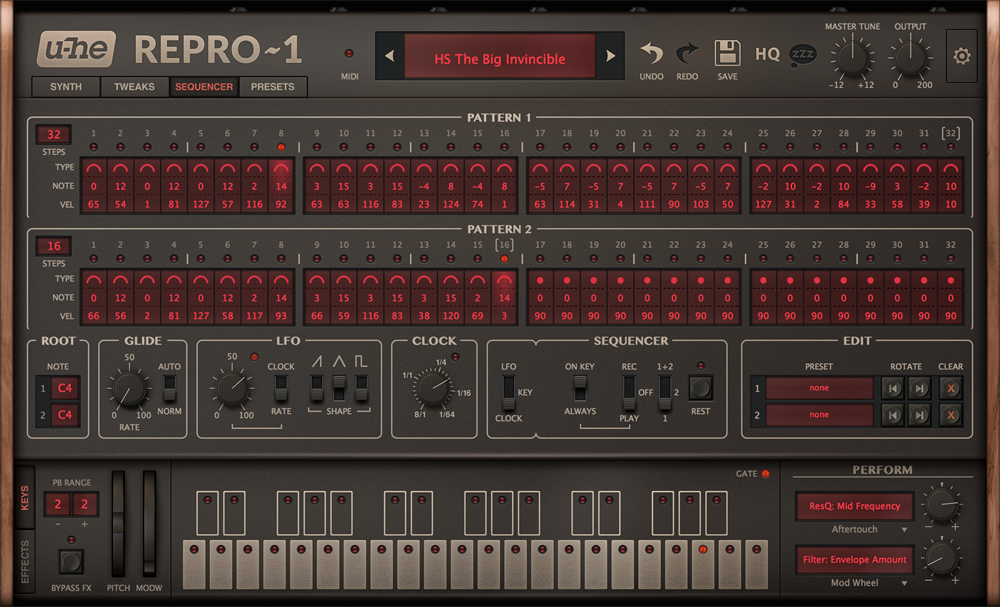The width and height of the screenshot is (1000, 607).
Task: Toggle LFO triangle shape switch
Action: 339,388
